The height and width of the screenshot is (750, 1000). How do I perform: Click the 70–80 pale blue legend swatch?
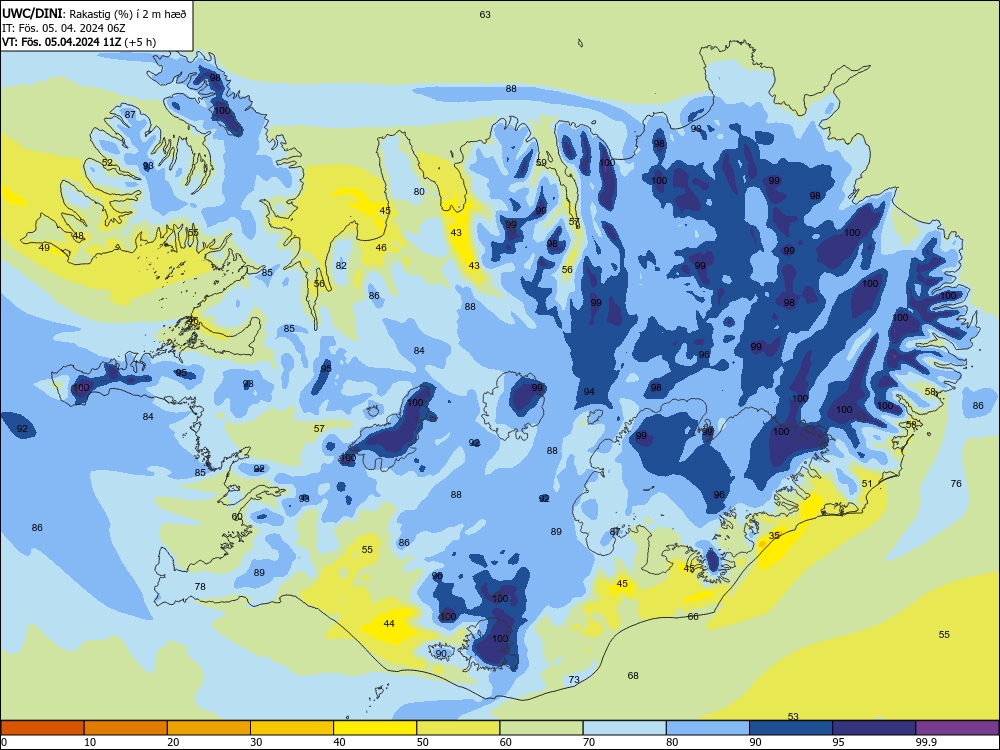click(624, 728)
